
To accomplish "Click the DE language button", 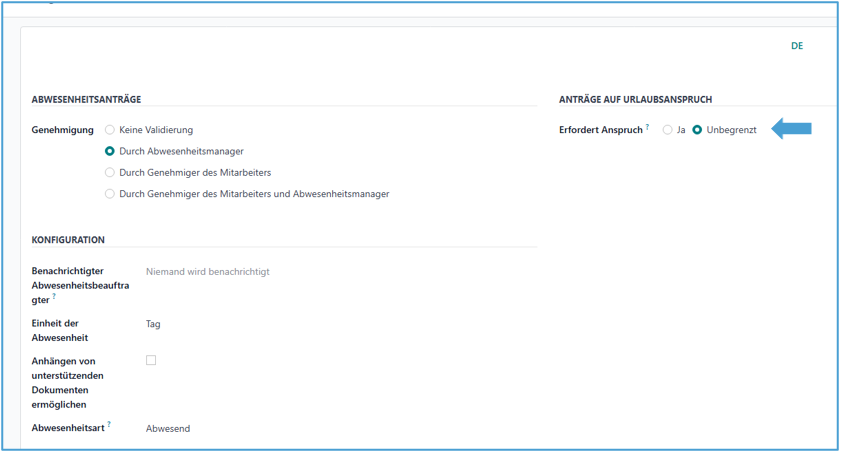I will coord(797,46).
